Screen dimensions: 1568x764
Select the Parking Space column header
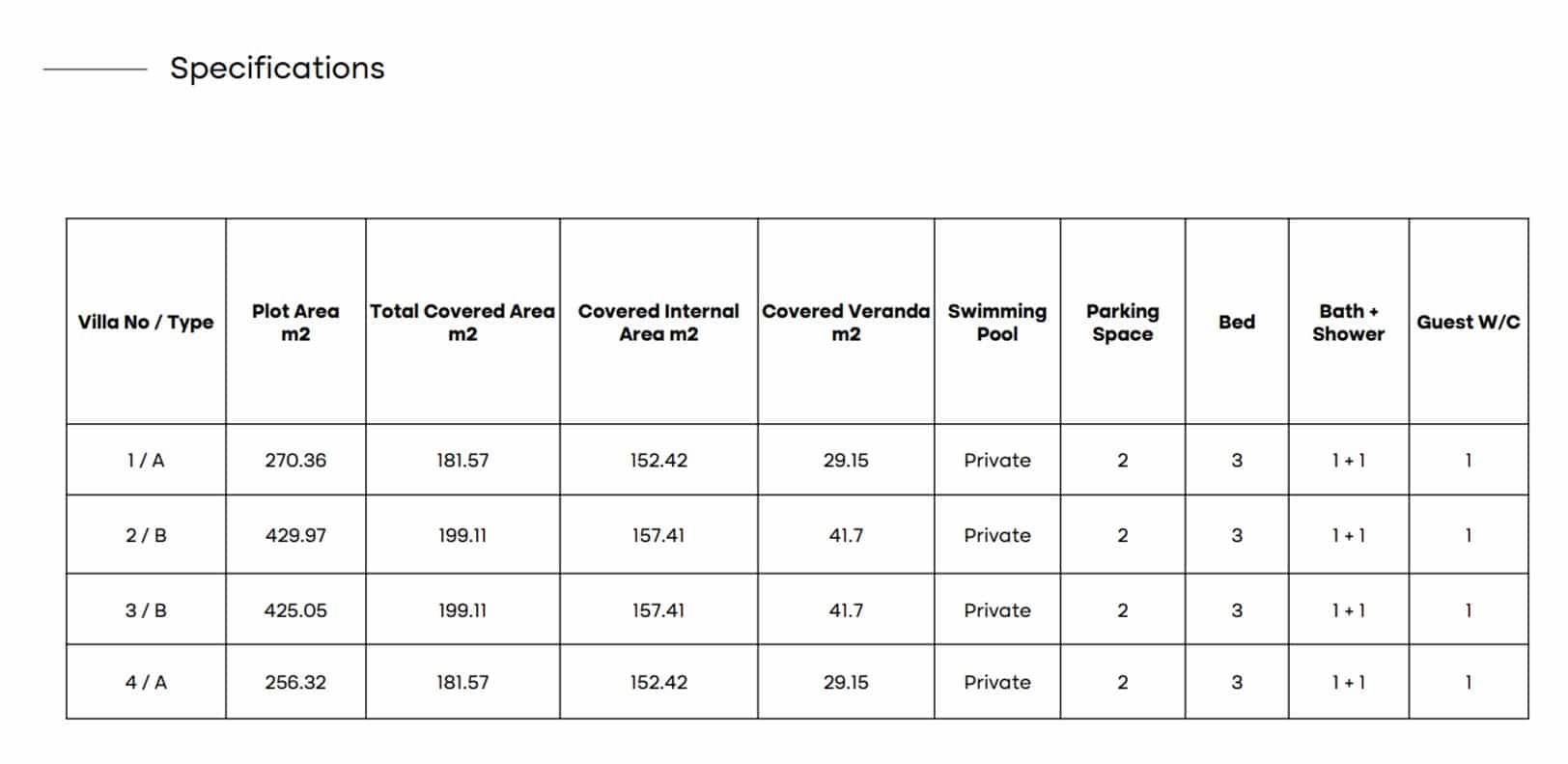click(1122, 323)
